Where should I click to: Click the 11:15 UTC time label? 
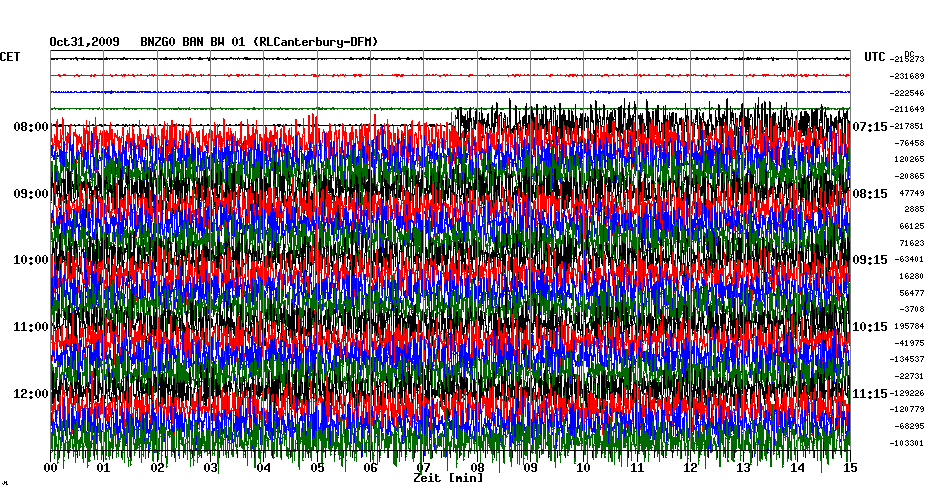[x=870, y=393]
